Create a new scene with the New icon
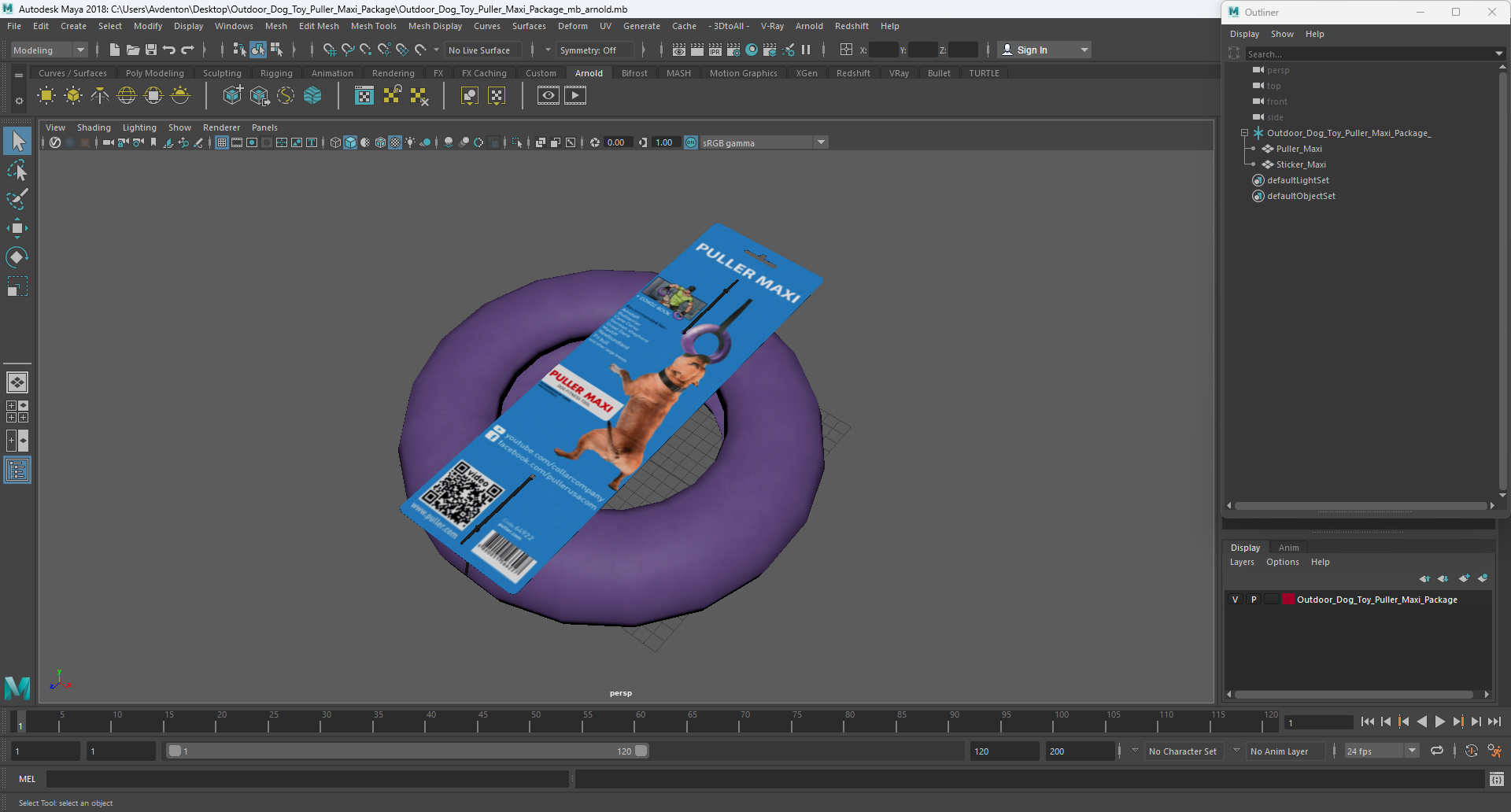Screen dimensions: 1511x812 click(x=115, y=50)
